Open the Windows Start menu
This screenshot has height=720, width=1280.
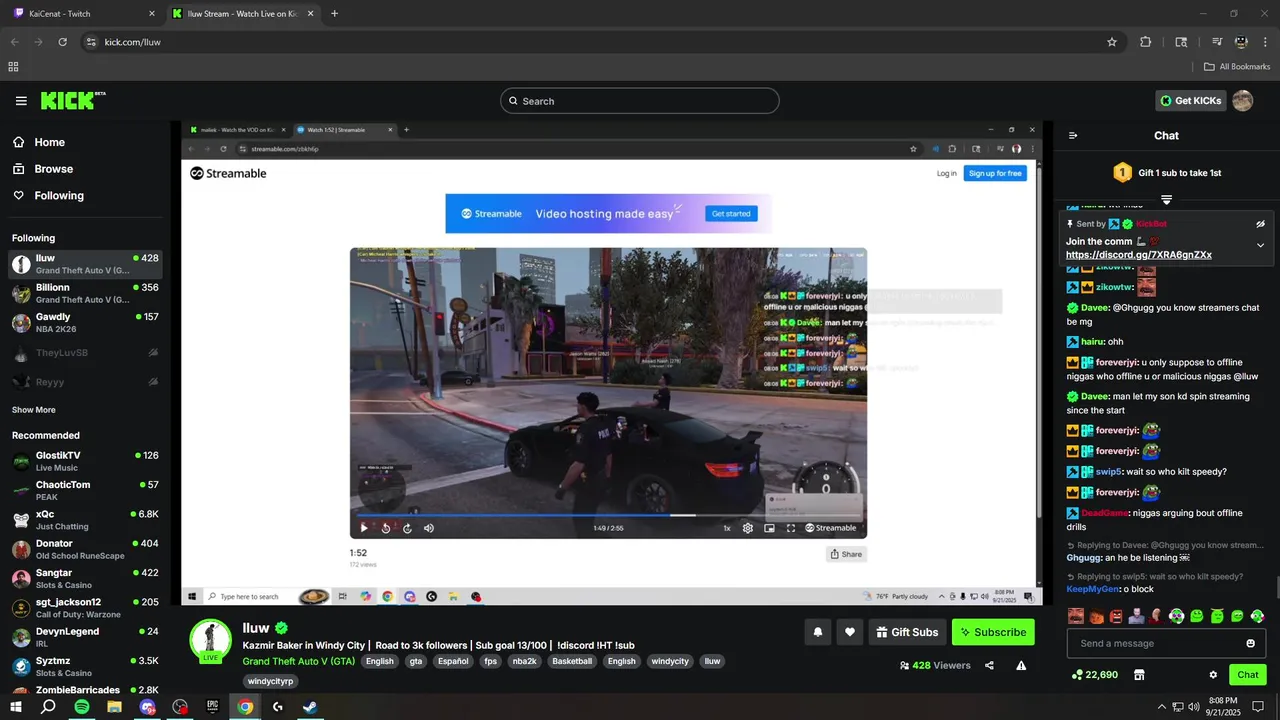tap(16, 707)
